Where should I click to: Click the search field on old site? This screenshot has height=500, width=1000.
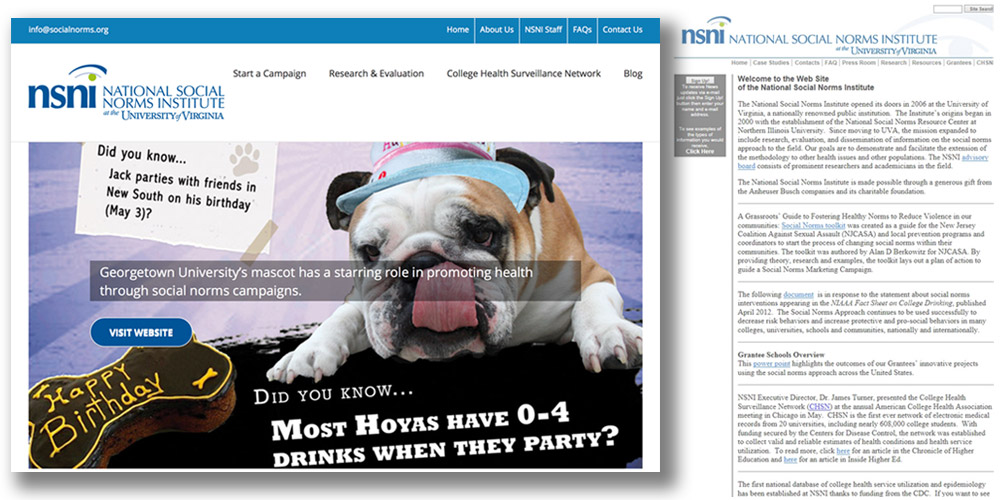(947, 10)
